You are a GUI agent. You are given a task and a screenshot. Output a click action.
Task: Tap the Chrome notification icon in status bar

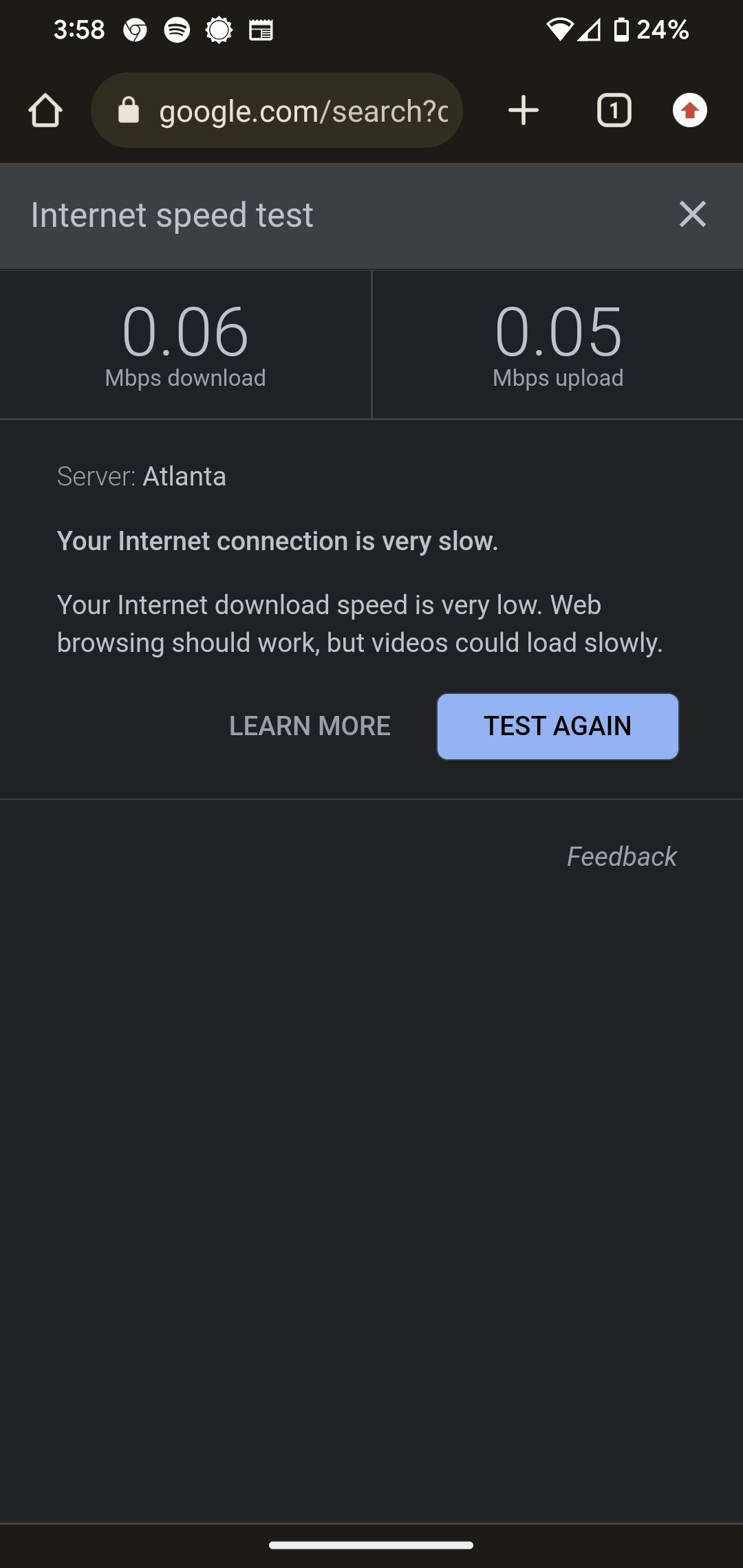(135, 30)
